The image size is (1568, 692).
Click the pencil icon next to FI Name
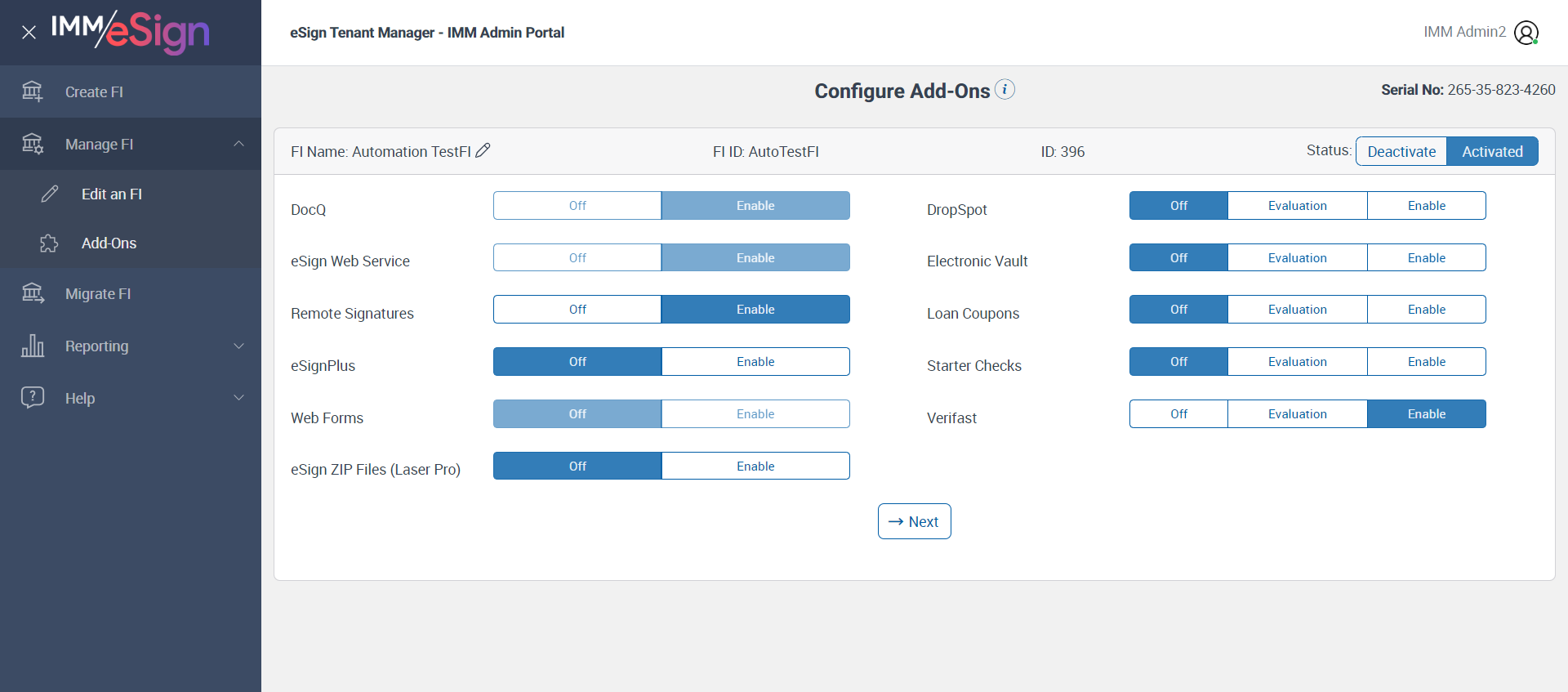point(483,150)
